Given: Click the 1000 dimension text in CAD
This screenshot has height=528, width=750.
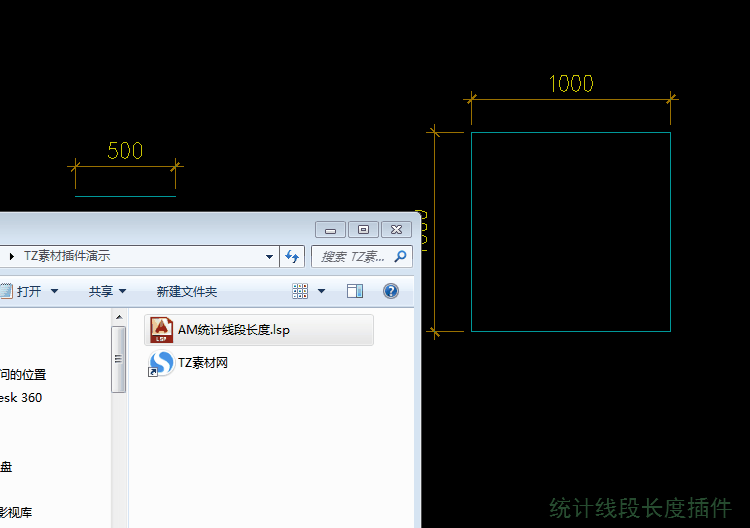Looking at the screenshot, I should (571, 84).
